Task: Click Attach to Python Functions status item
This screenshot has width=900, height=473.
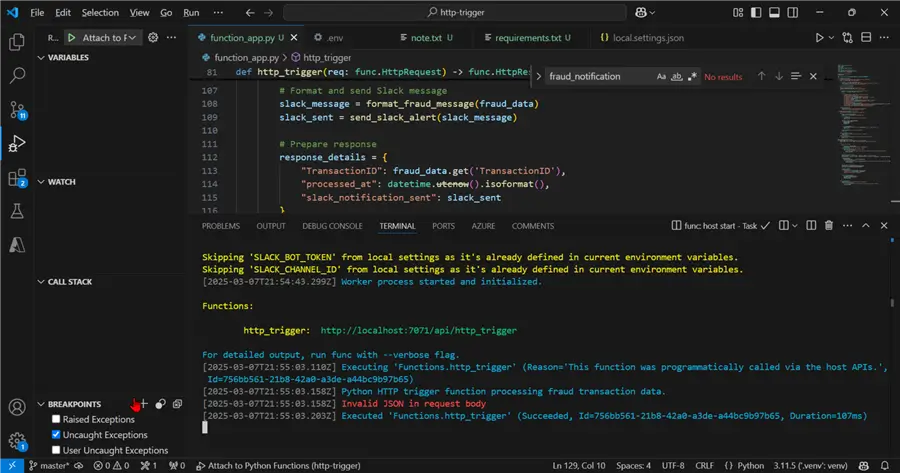Action: (279, 466)
